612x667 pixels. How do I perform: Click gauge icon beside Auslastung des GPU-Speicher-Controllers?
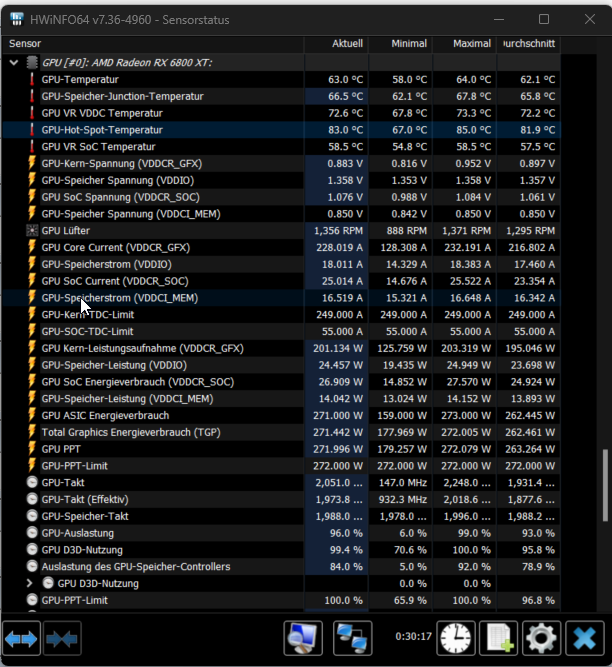click(x=32, y=566)
